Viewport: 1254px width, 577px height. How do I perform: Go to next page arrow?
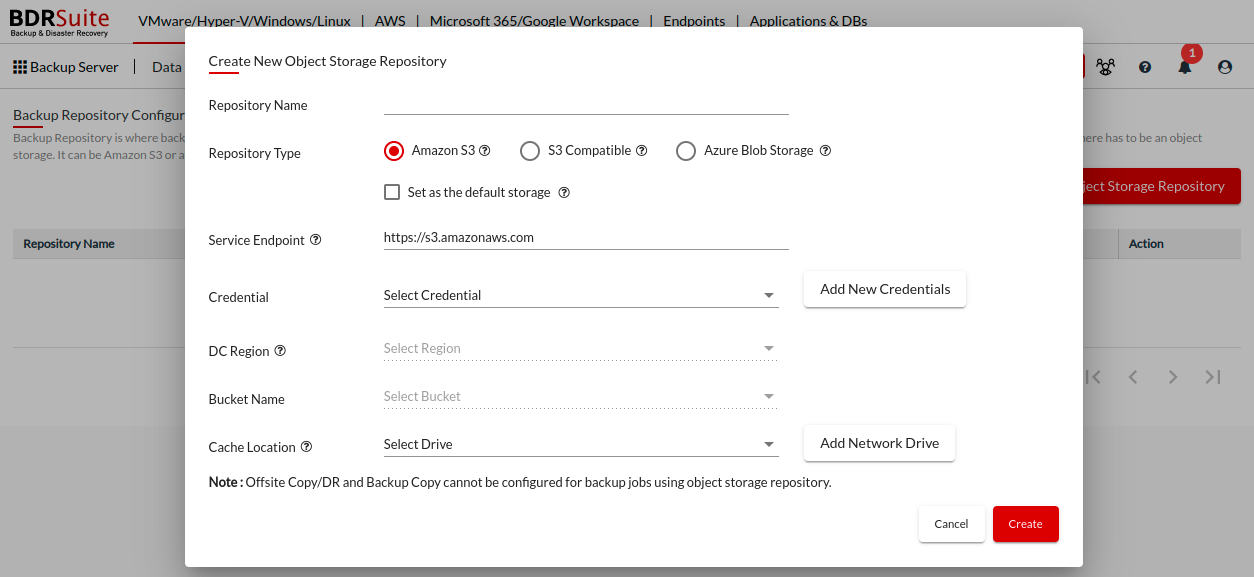pyautogui.click(x=1173, y=377)
